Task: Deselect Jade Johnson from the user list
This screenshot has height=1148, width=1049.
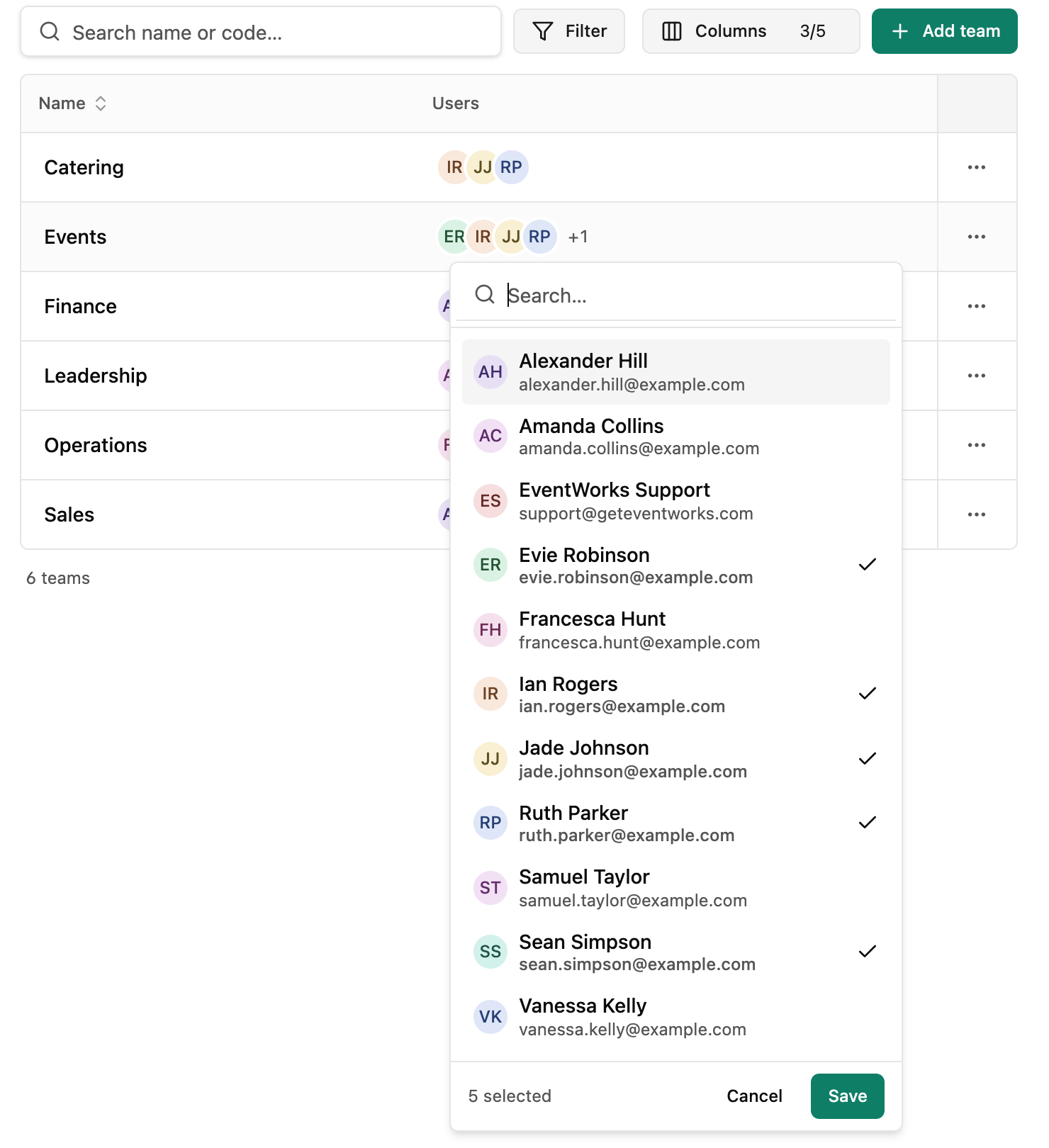Action: [676, 759]
